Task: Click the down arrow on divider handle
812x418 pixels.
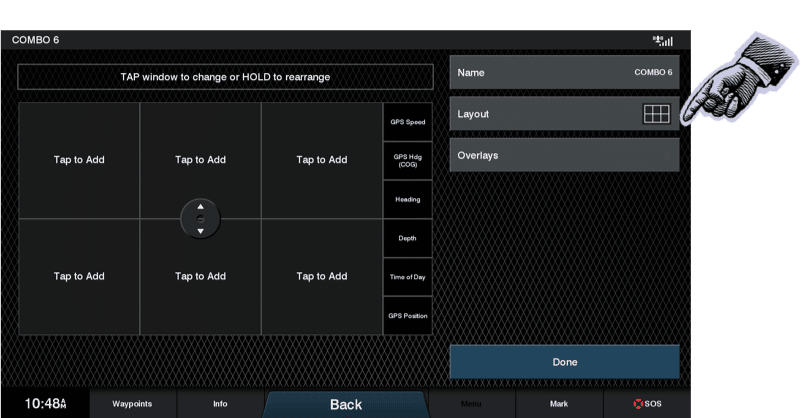Action: pos(200,231)
